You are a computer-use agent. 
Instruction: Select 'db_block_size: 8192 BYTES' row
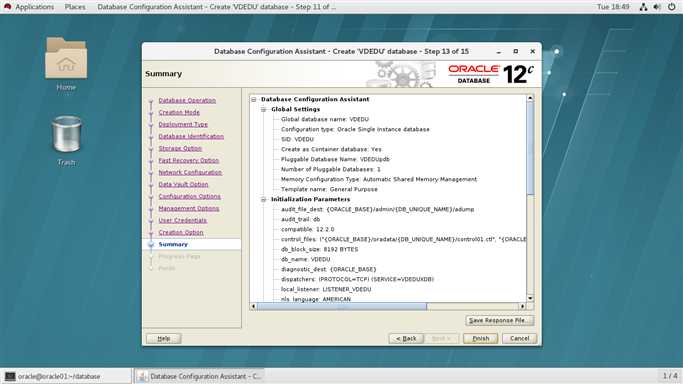319,249
